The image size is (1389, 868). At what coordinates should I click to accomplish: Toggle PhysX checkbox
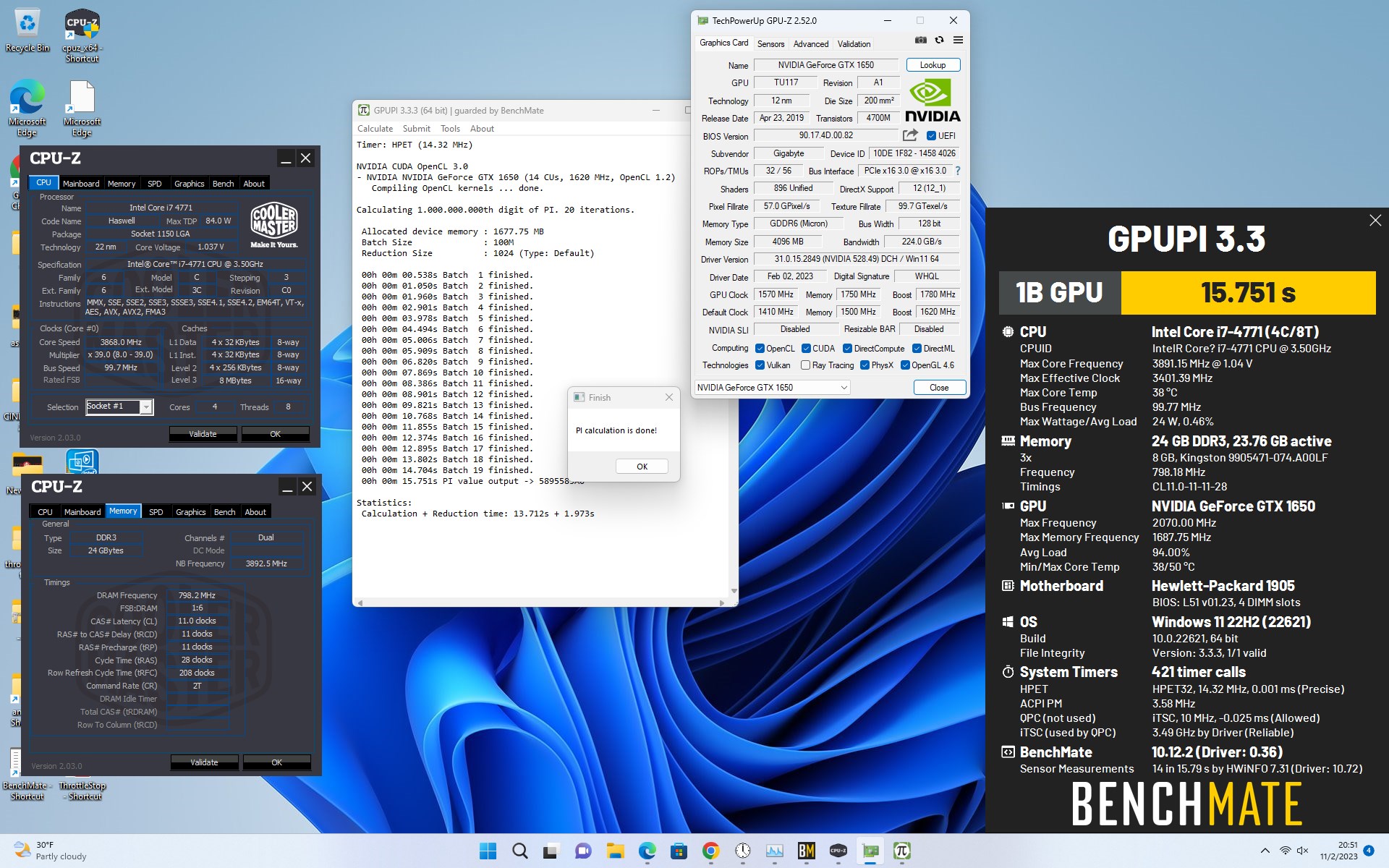click(865, 365)
